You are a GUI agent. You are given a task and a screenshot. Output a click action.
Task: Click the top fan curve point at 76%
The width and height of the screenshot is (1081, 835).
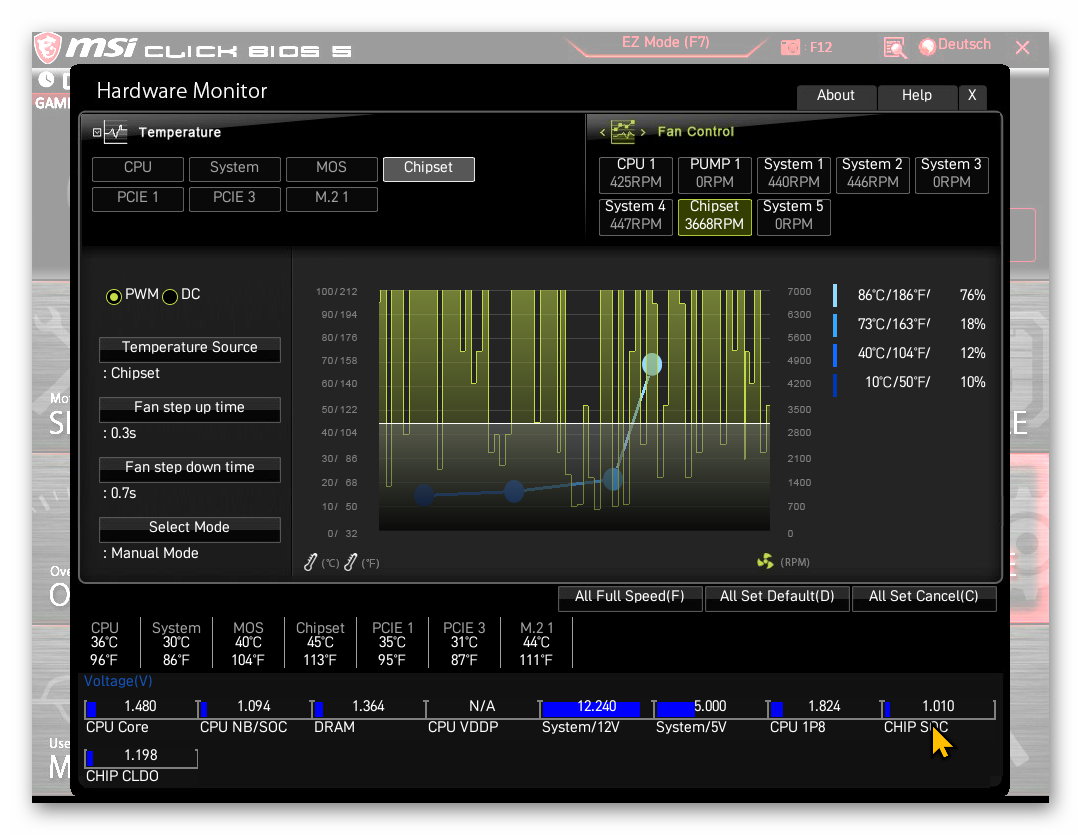651,364
